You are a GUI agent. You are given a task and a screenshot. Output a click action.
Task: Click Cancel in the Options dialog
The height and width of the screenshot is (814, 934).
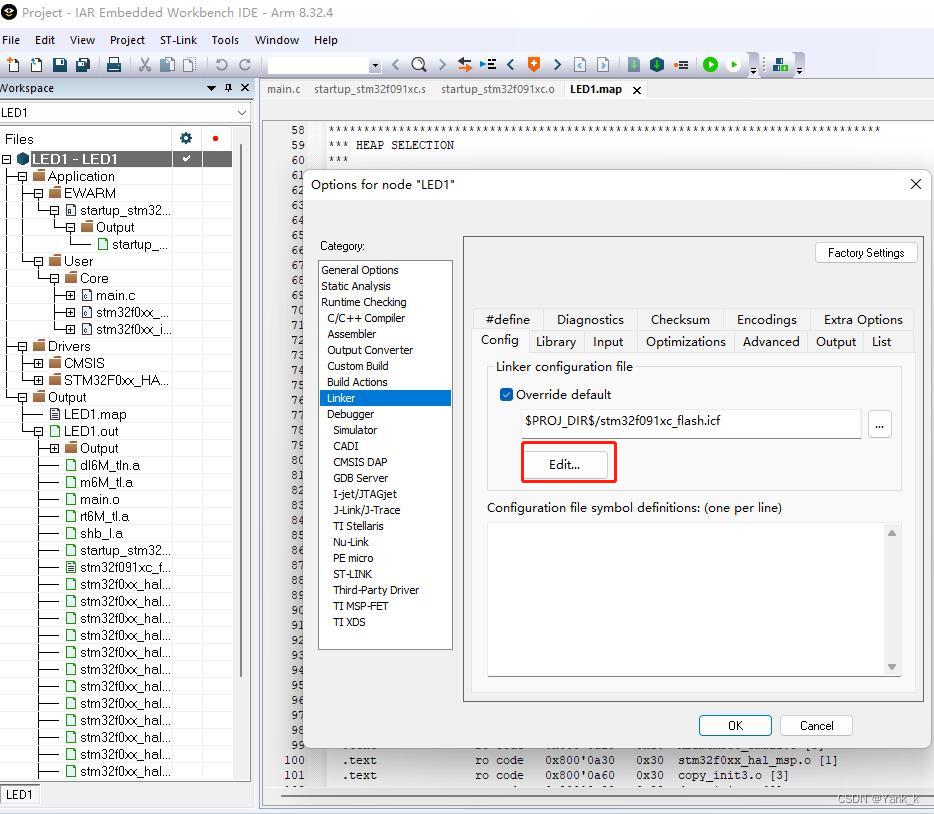point(816,725)
